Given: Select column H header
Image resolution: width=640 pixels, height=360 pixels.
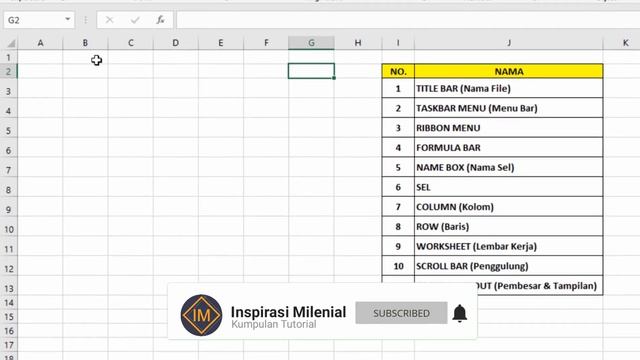Looking at the screenshot, I should tap(358, 43).
